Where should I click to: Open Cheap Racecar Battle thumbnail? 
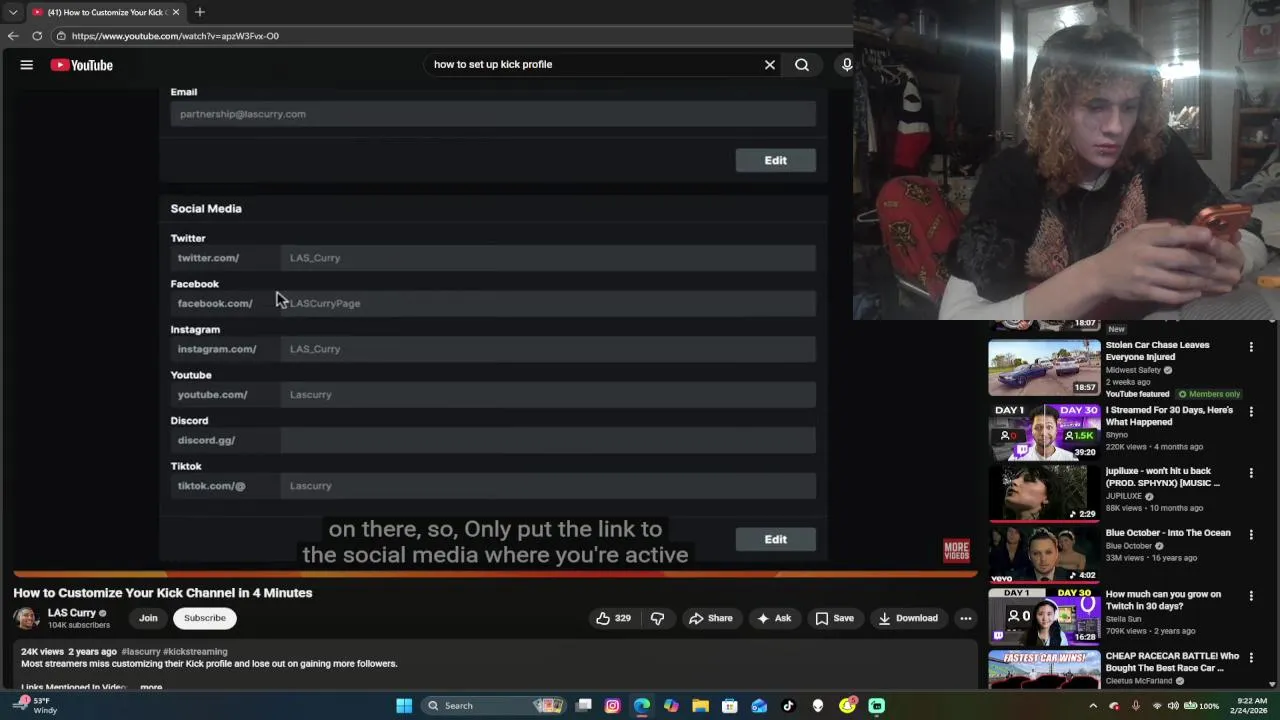pyautogui.click(x=1044, y=670)
